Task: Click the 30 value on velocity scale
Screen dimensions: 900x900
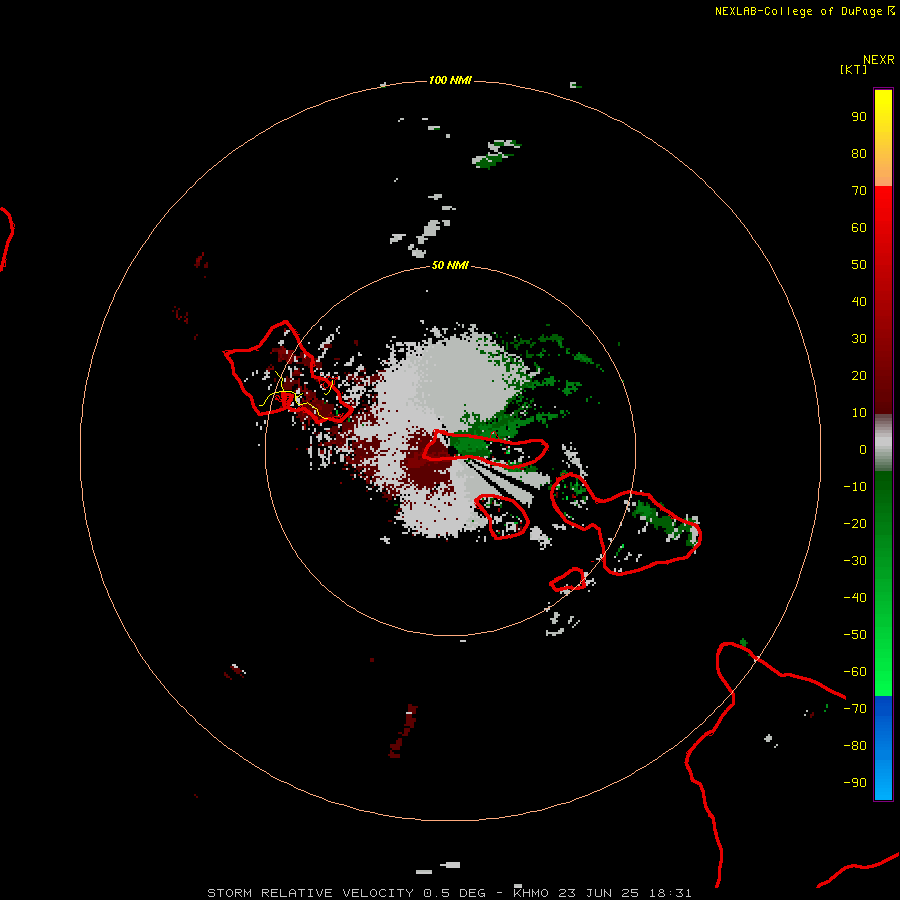Action: pyautogui.click(x=859, y=339)
